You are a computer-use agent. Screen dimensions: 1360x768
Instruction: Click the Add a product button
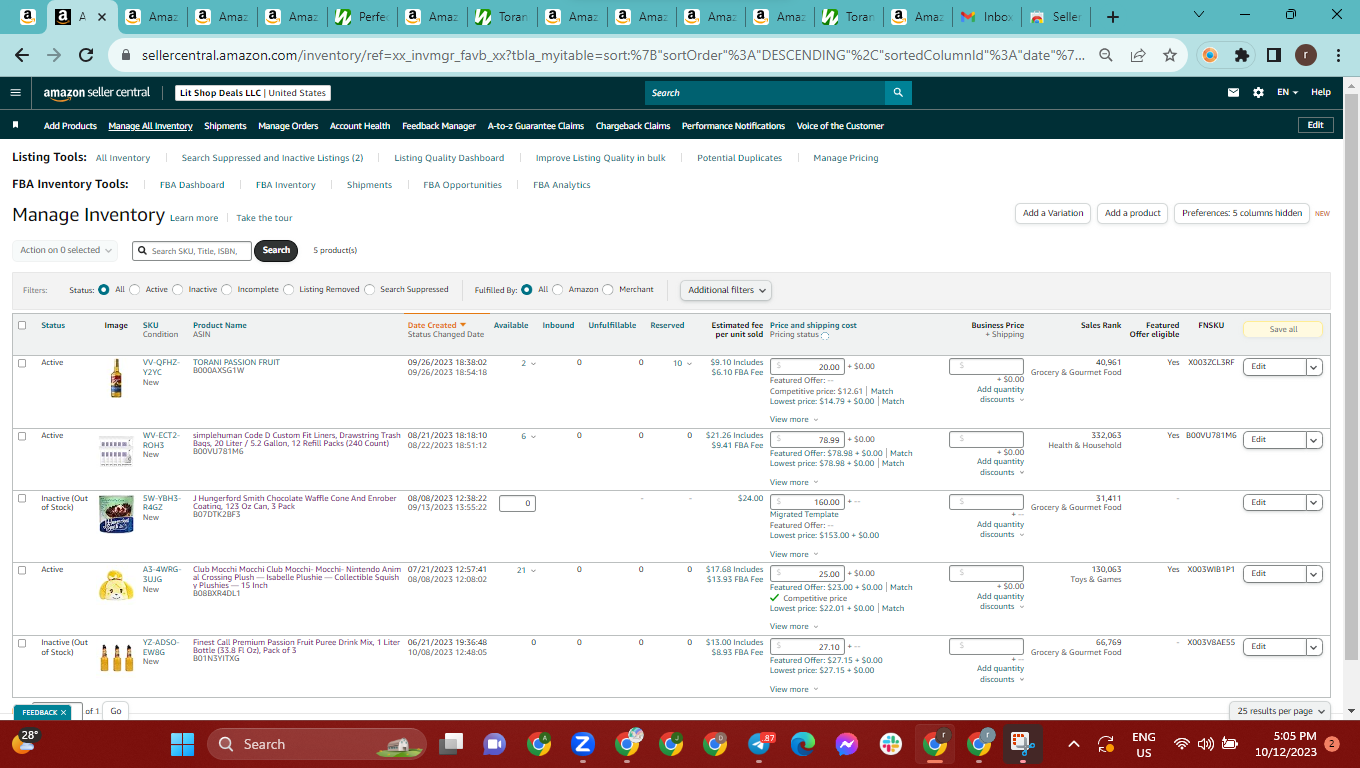coord(1133,213)
